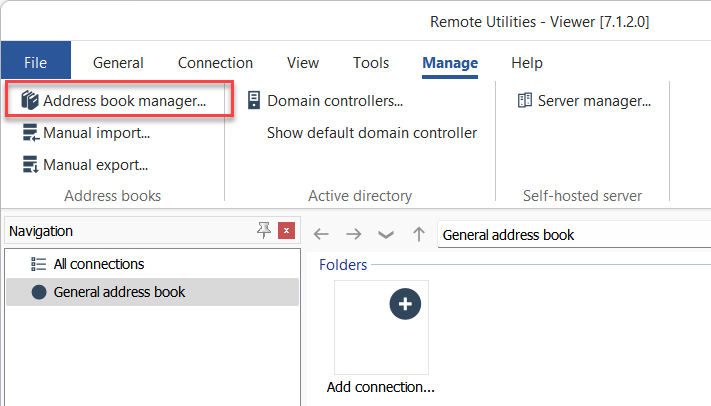The height and width of the screenshot is (406, 711).
Task: Expand the navigation history dropdown chevron
Action: (386, 234)
